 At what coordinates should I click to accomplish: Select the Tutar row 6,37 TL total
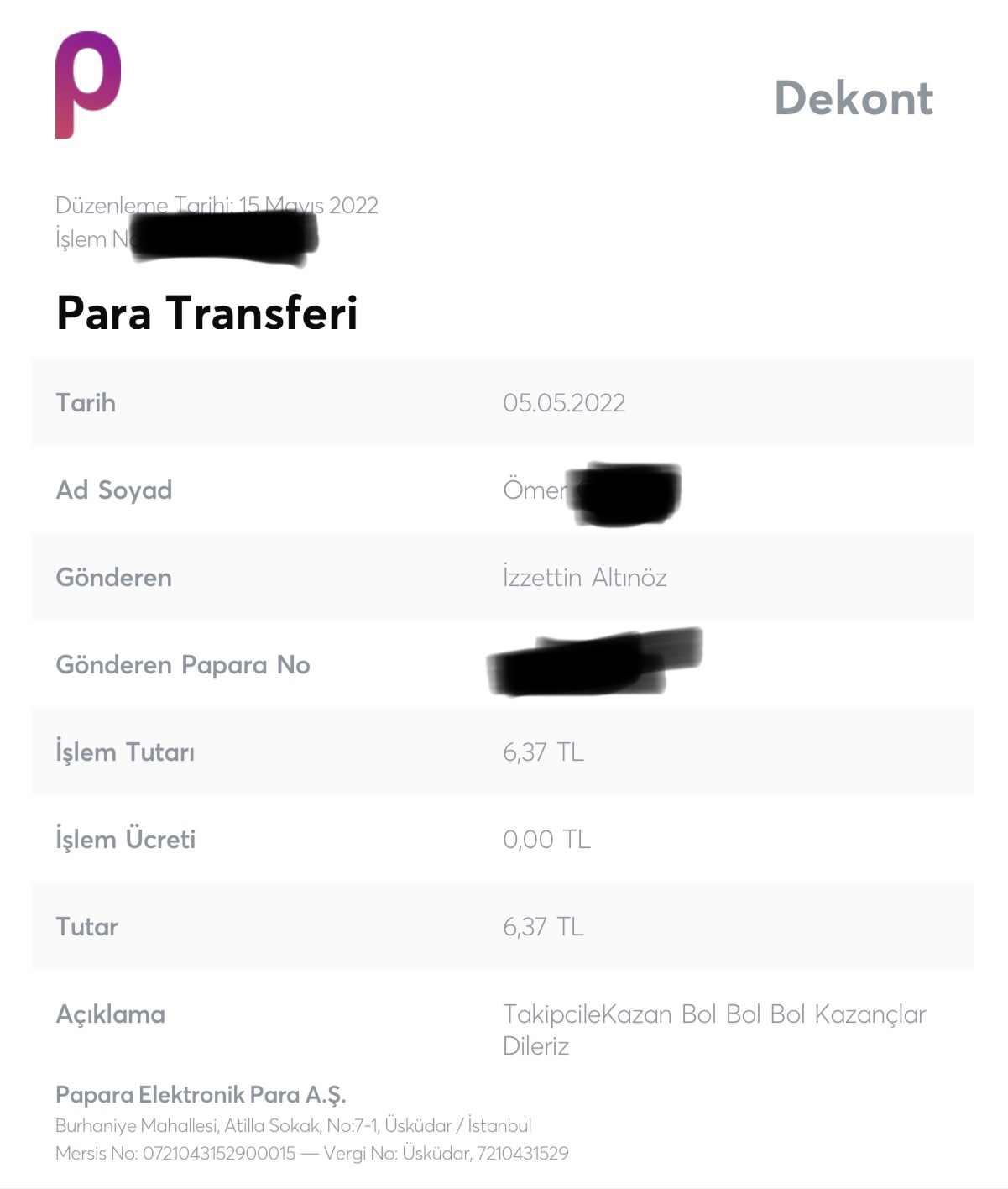coord(543,927)
